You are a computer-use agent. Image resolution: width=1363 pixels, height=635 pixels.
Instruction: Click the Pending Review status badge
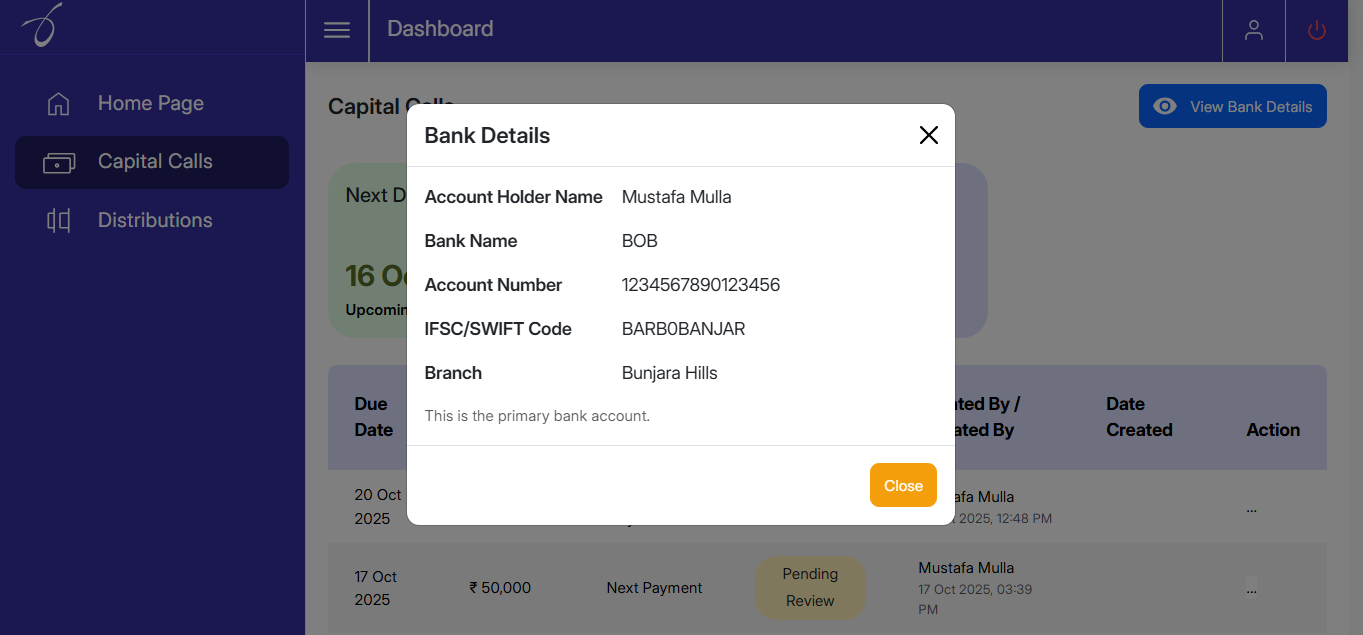coord(810,588)
